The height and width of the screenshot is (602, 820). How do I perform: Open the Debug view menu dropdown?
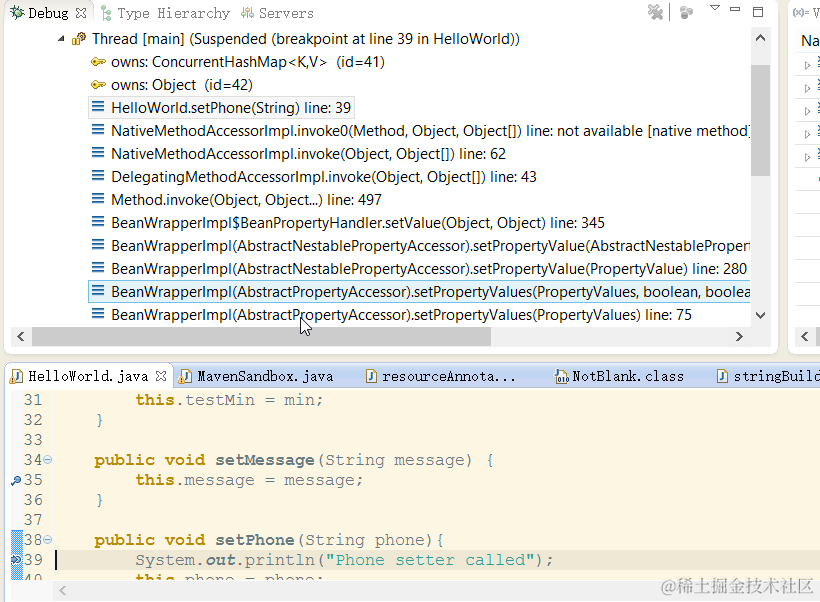(x=715, y=8)
